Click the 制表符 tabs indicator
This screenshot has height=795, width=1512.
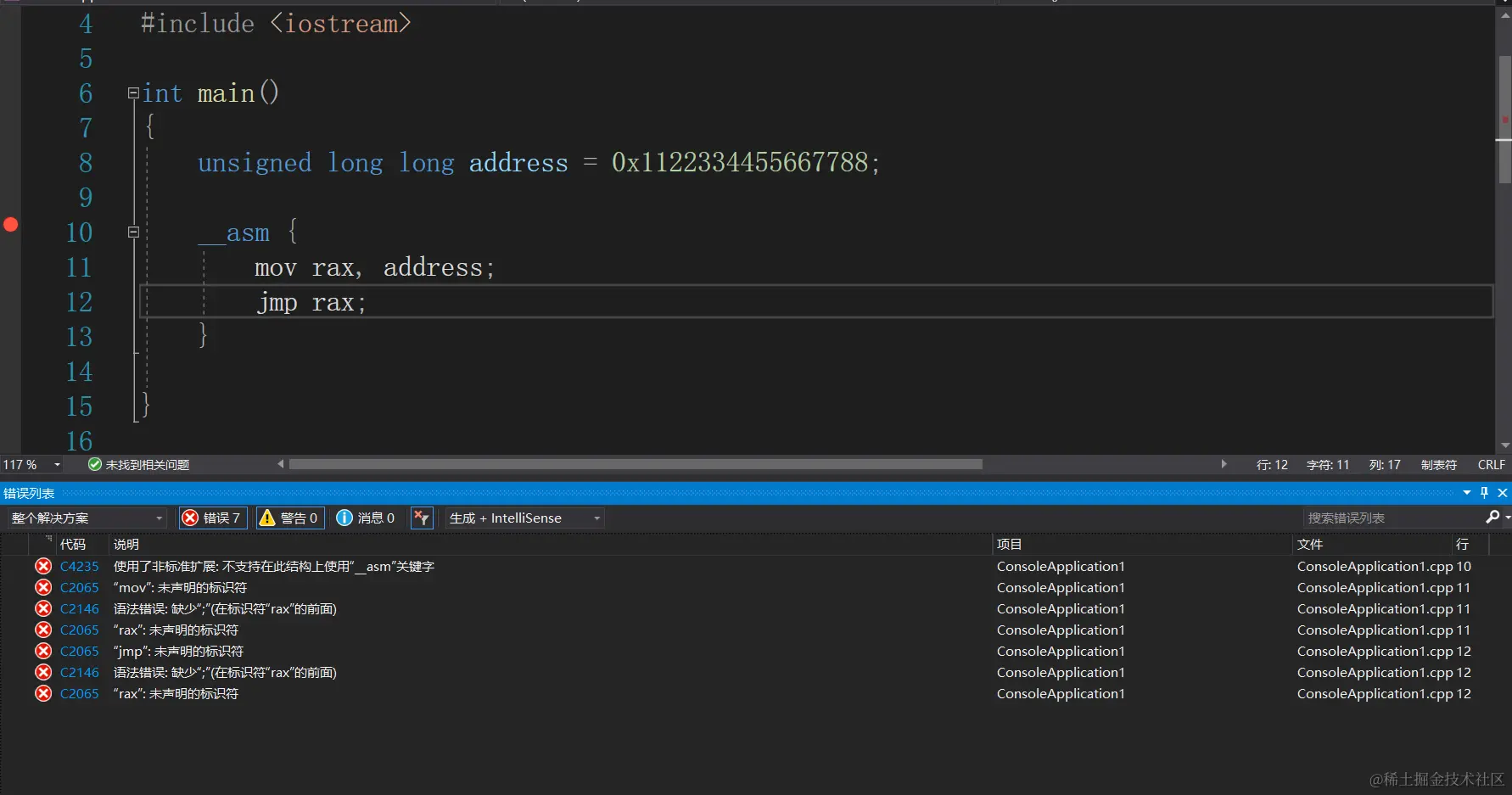1438,465
